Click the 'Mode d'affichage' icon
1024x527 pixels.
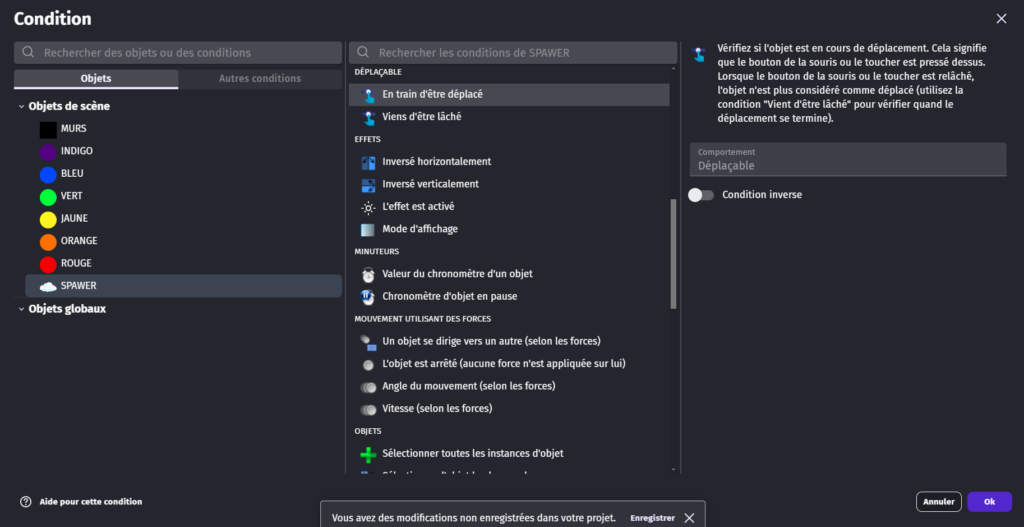368,229
